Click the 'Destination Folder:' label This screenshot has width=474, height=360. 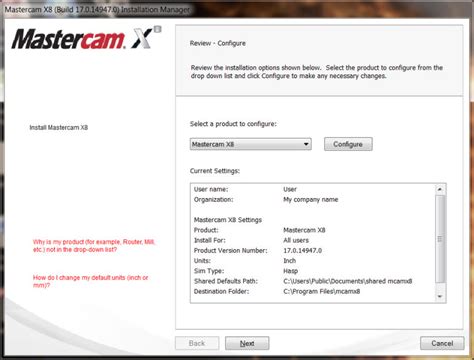tap(221, 291)
